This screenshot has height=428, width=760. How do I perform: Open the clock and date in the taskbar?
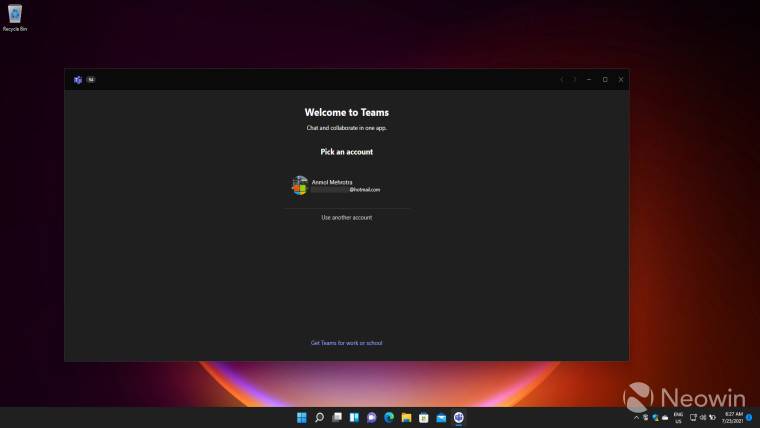733,417
